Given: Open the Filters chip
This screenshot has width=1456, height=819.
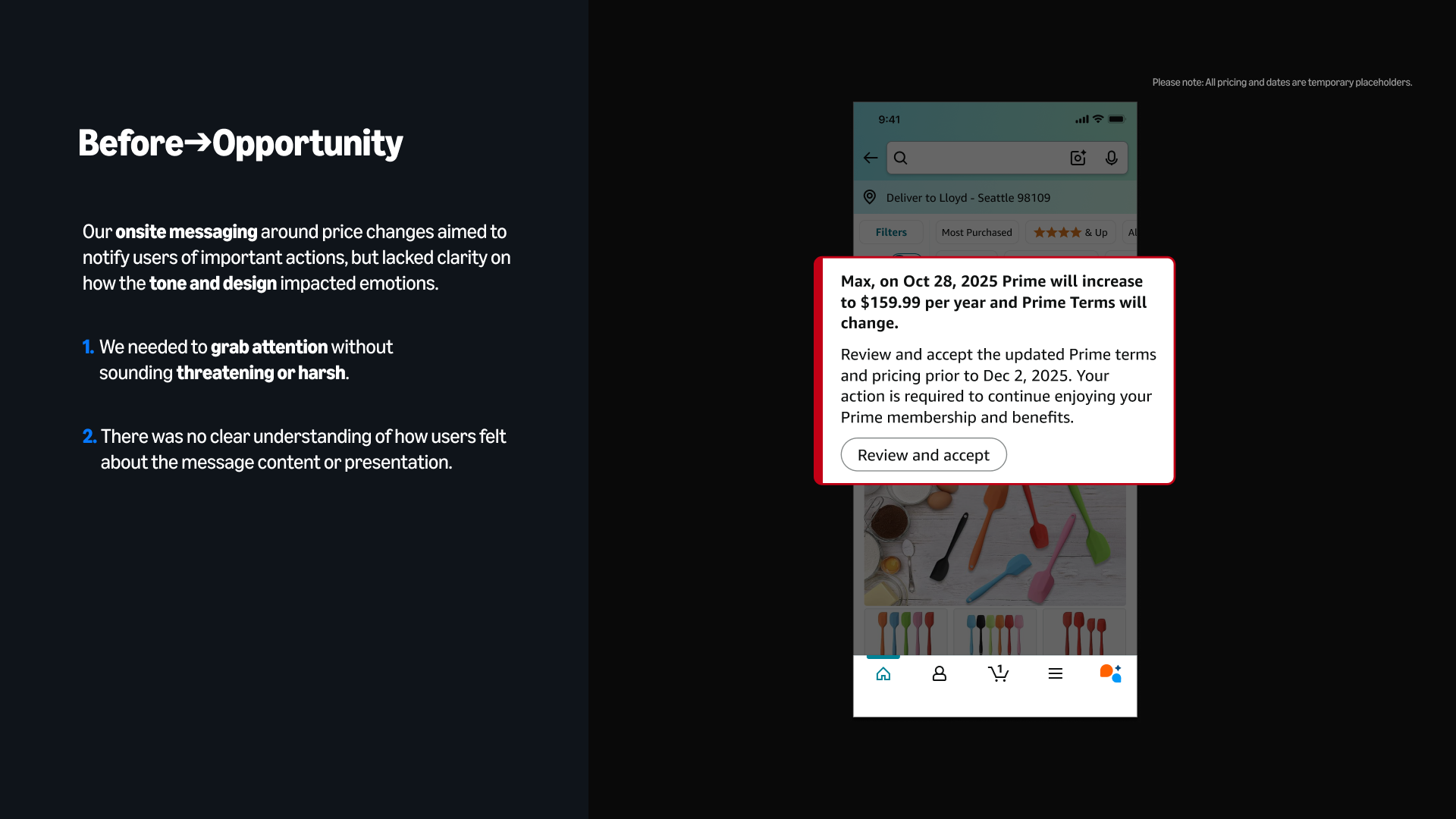Looking at the screenshot, I should tap(891, 232).
